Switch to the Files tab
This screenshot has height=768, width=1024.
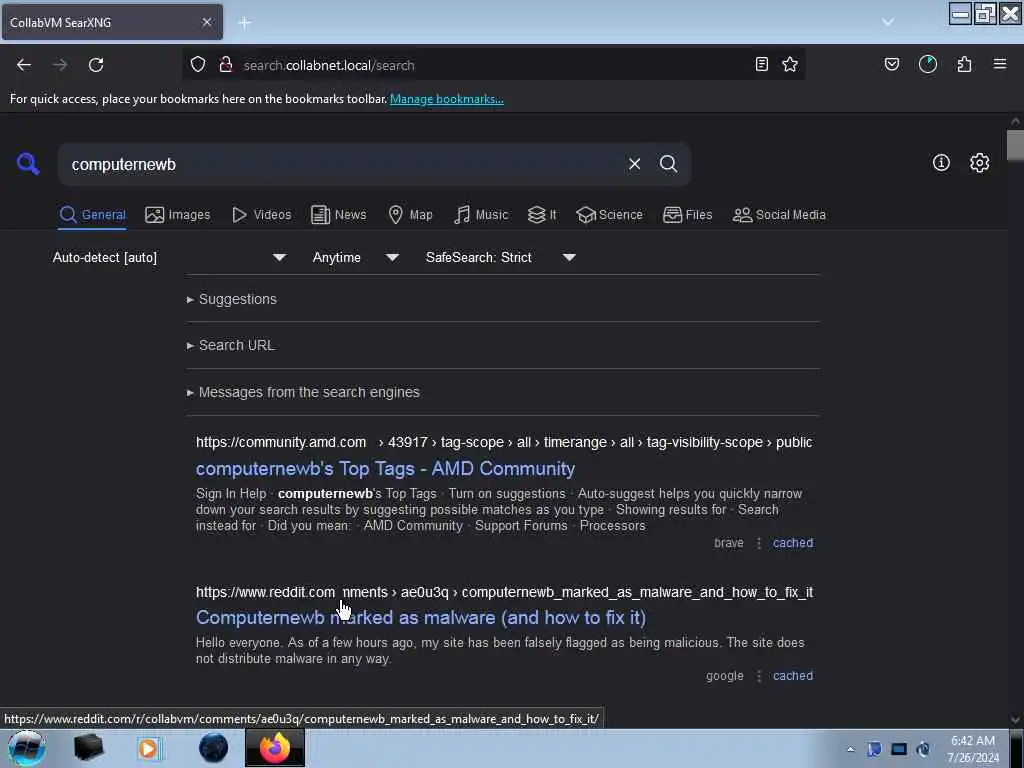click(x=688, y=215)
